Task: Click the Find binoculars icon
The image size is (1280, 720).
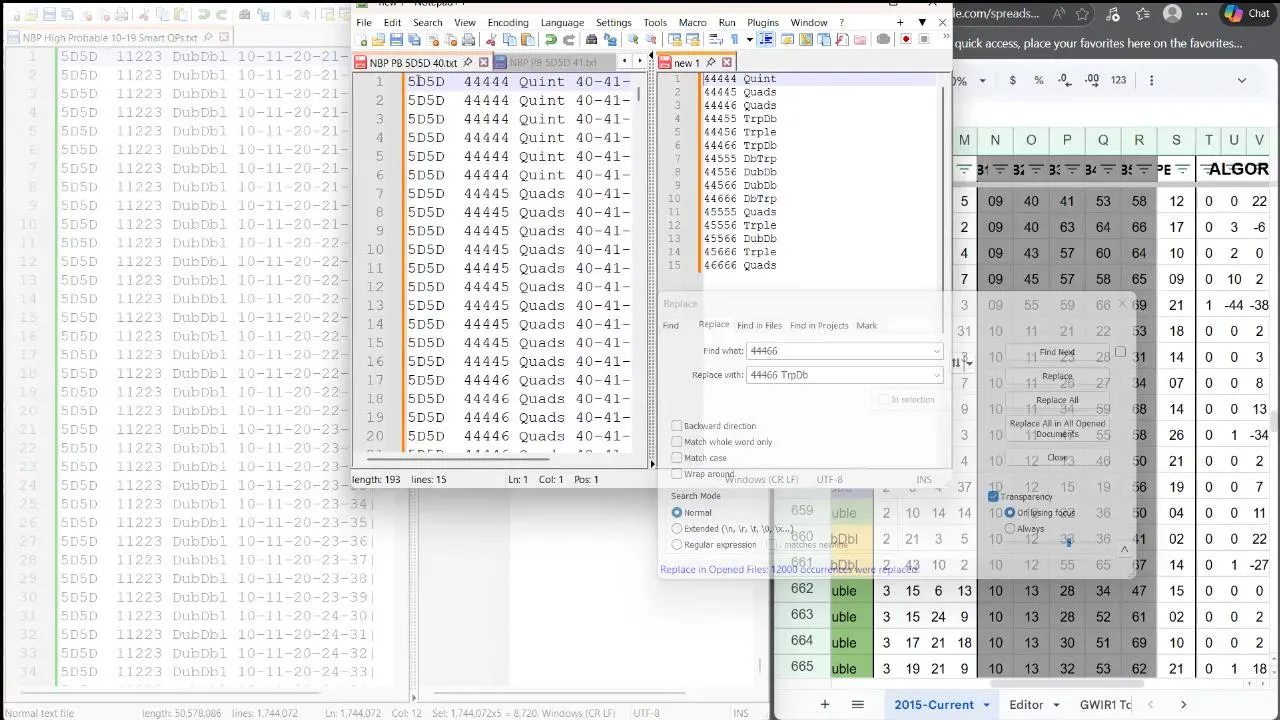Action: coord(591,39)
